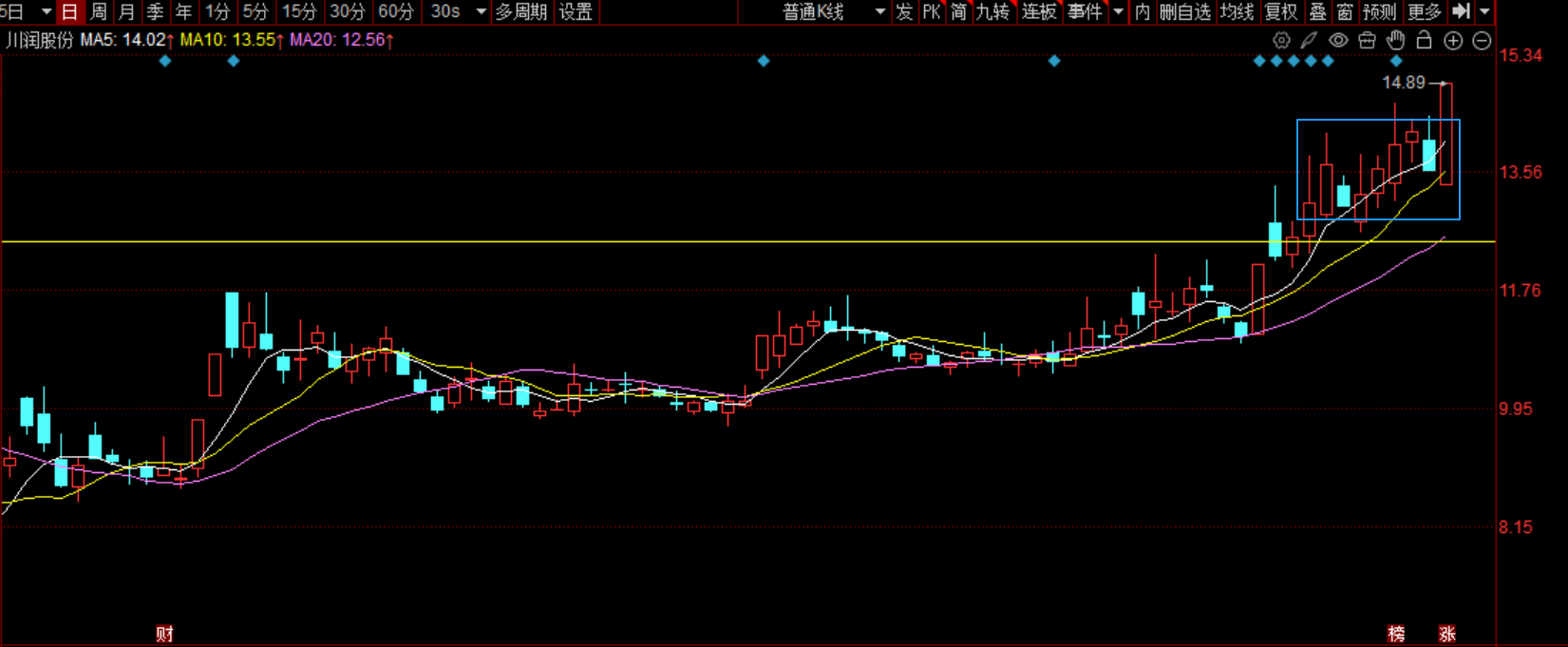Switch to quarterly 季 period
The height and width of the screenshot is (647, 1568).
tap(156, 11)
